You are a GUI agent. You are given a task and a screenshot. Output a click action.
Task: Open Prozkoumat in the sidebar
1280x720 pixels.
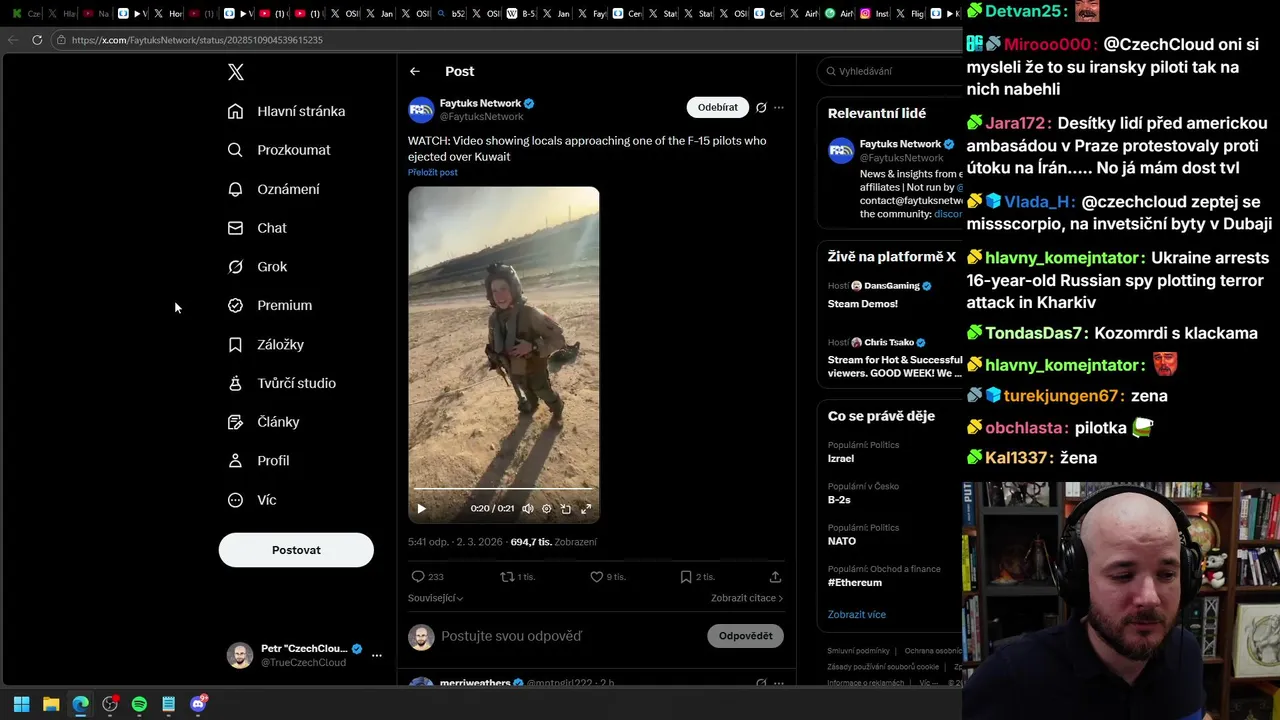click(279, 150)
